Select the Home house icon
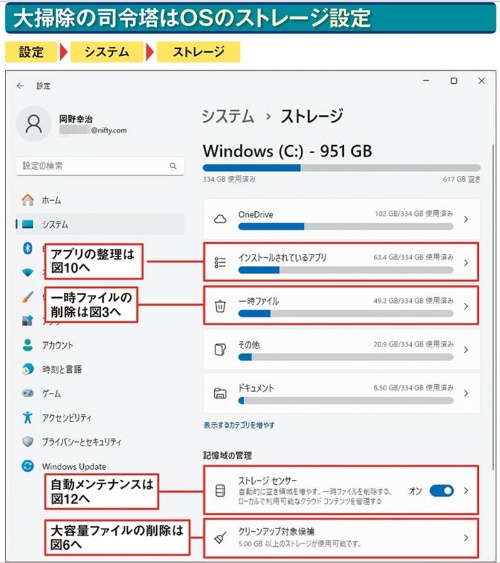Image resolution: width=500 pixels, height=563 pixels. pyautogui.click(x=28, y=200)
